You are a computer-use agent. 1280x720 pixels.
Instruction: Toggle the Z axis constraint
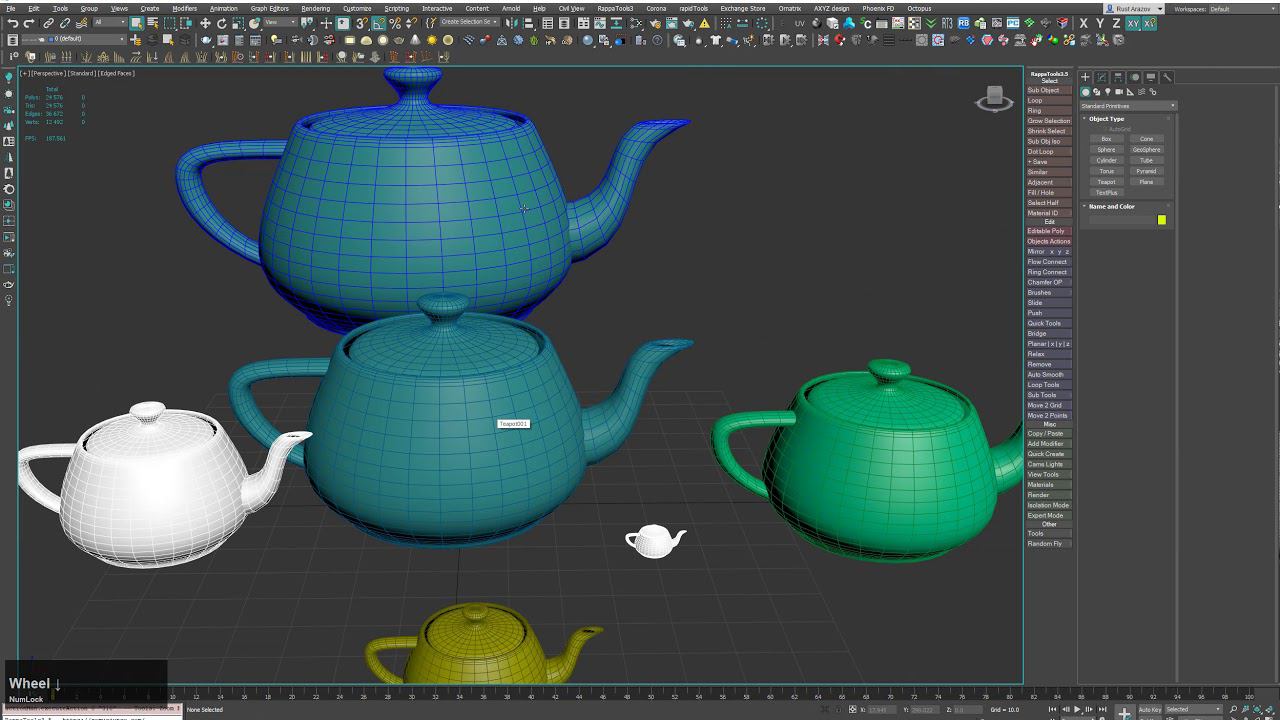pos(1116,23)
